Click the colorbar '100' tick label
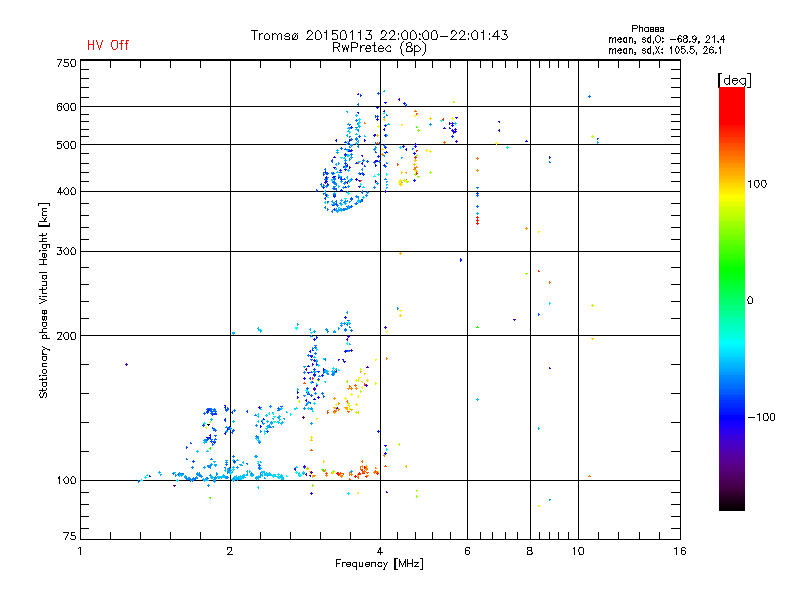The height and width of the screenshot is (600, 800). coord(757,184)
